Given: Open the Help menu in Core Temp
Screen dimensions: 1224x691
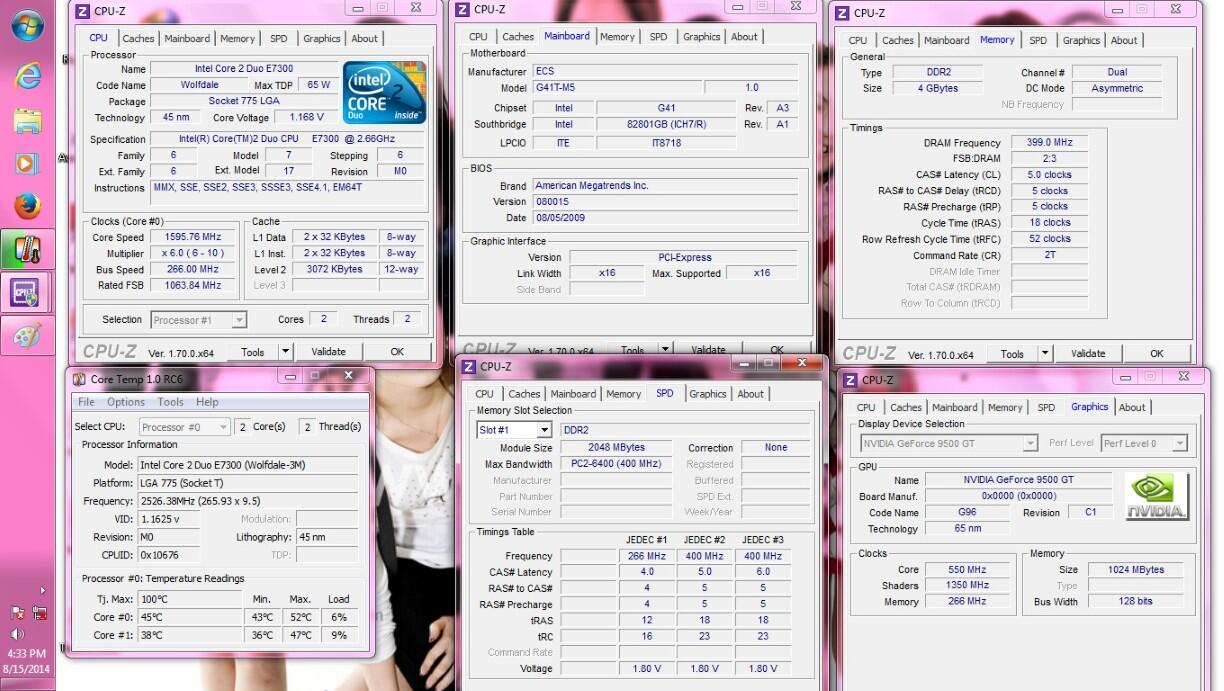Looking at the screenshot, I should coord(207,402).
